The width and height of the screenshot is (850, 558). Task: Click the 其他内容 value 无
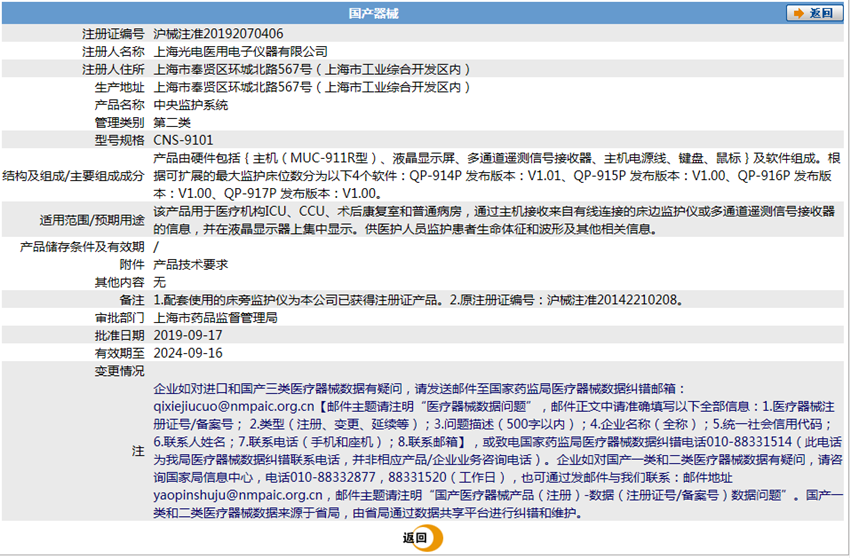pyautogui.click(x=159, y=282)
